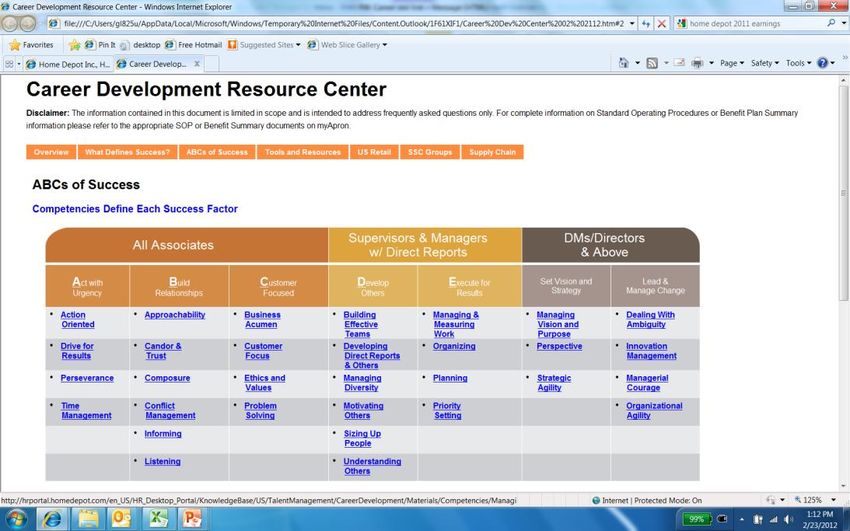Go forward with the browser Forward arrow
Screen dimensions: 850x531
click(x=28, y=24)
